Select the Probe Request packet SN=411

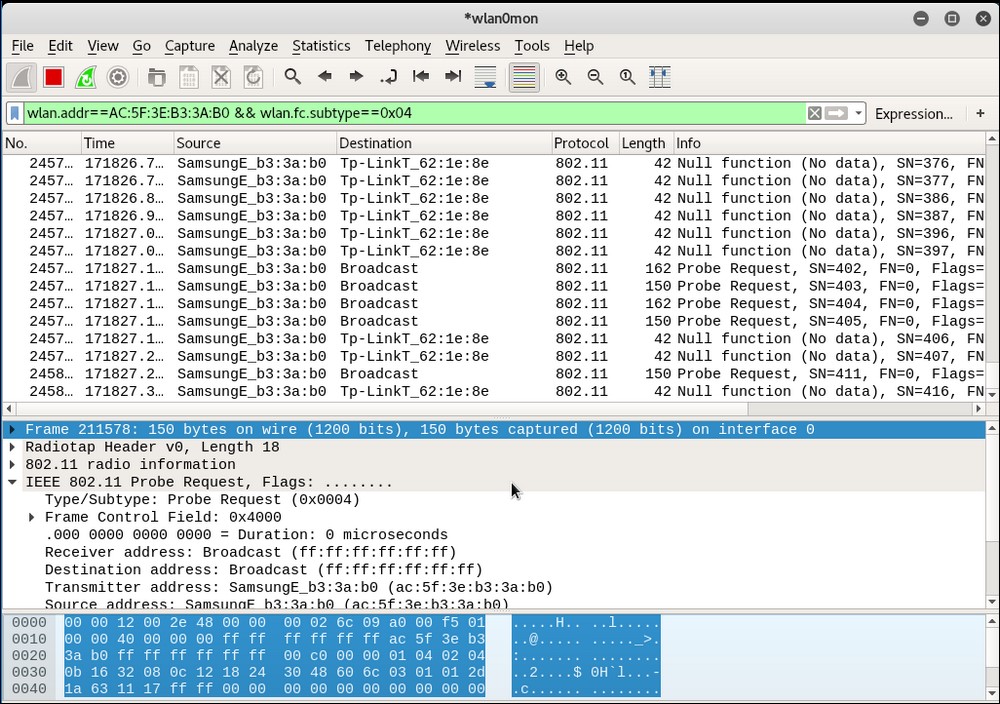(x=494, y=374)
